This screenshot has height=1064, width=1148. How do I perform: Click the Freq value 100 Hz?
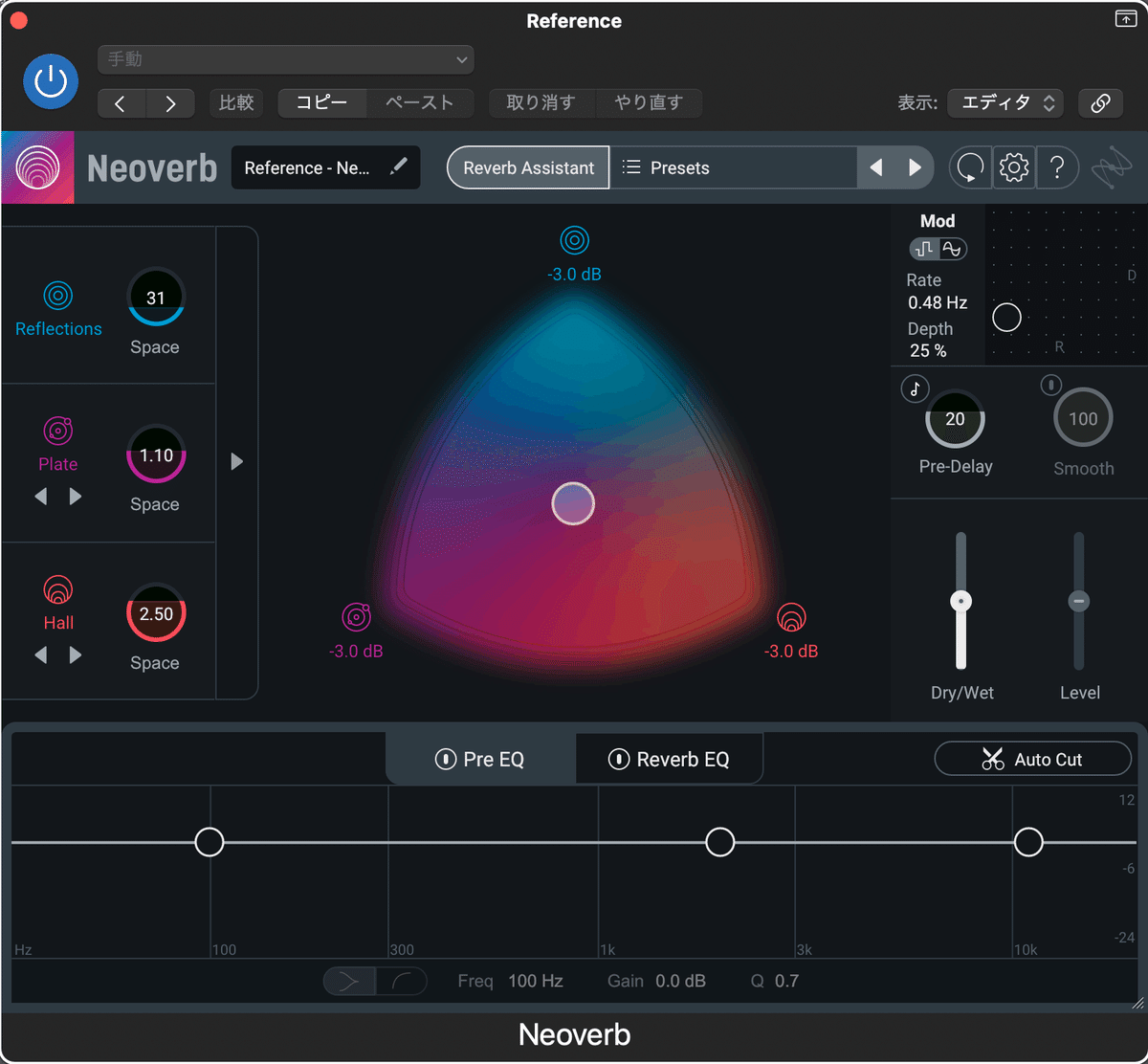pos(536,982)
